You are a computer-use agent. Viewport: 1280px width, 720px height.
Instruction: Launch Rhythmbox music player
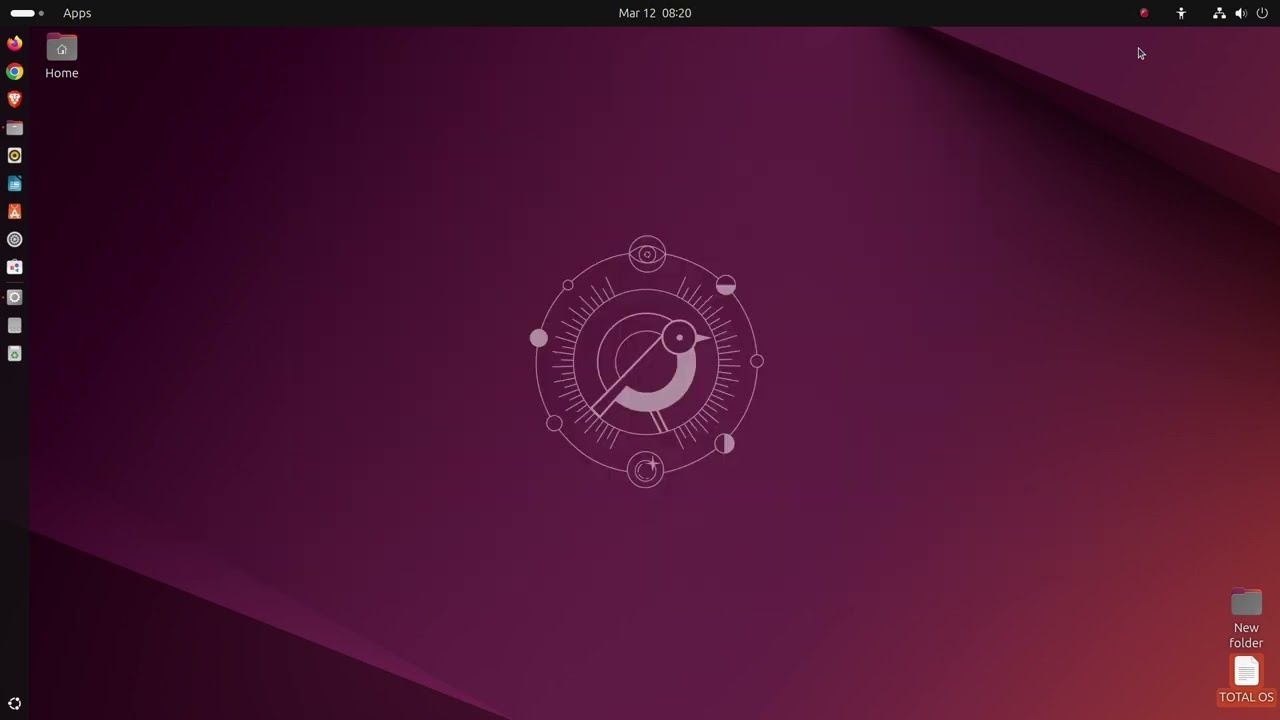[x=14, y=156]
